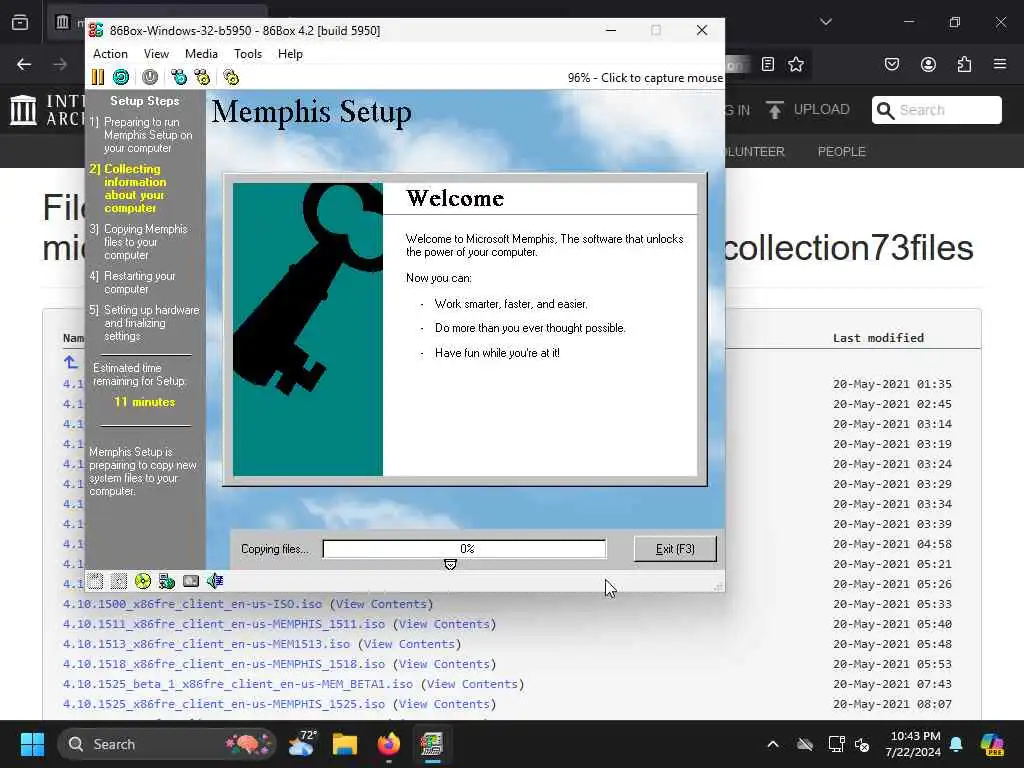Screen dimensions: 1024x768
Task: Open notifications bell icon
Action: click(956, 744)
